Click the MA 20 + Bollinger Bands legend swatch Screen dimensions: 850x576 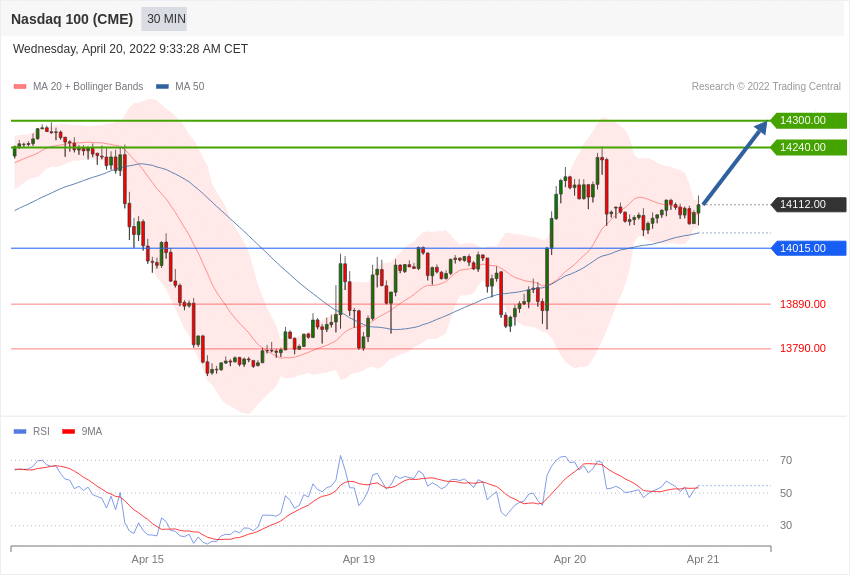click(x=20, y=87)
